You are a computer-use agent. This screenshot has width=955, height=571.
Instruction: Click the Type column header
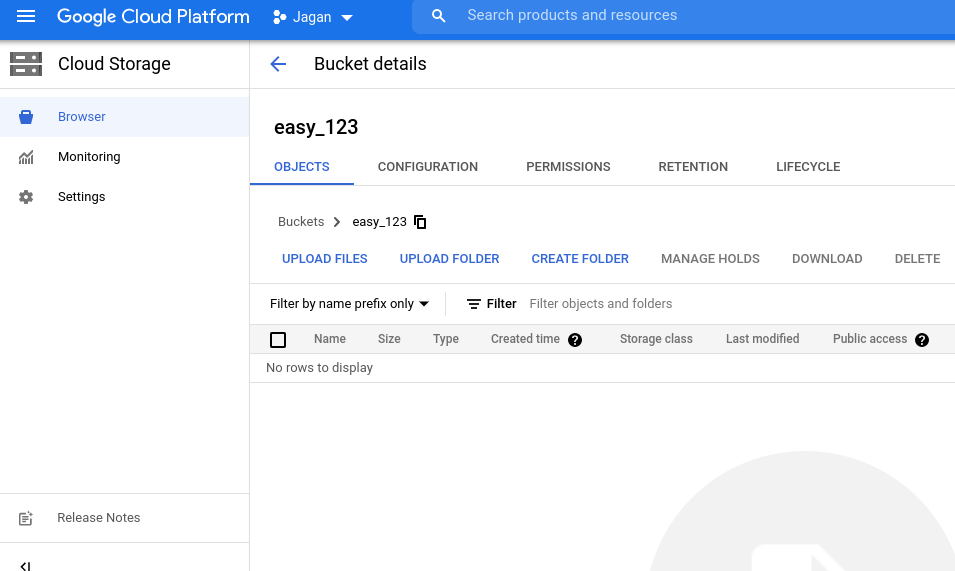coord(446,339)
